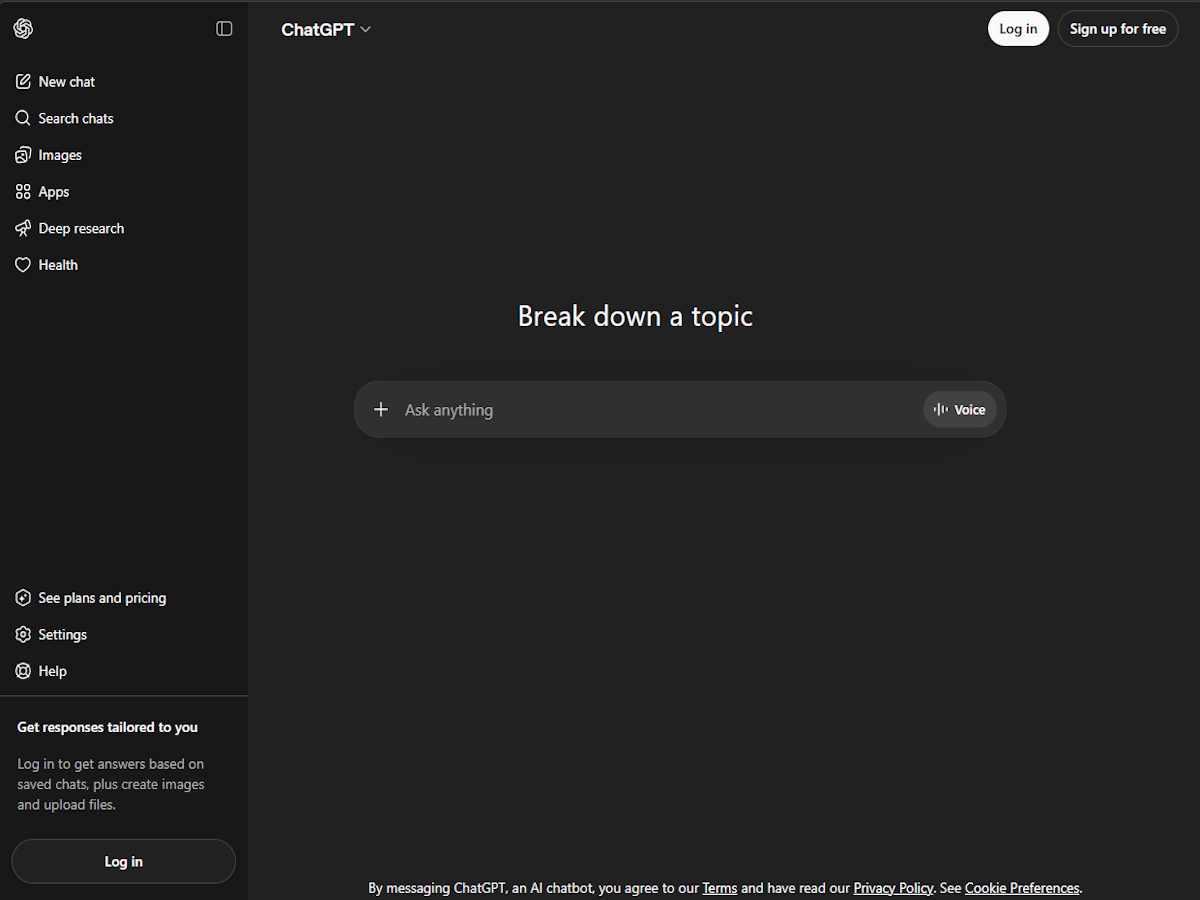Click the Terms link
Screen dimensions: 1200x900
click(x=719, y=887)
